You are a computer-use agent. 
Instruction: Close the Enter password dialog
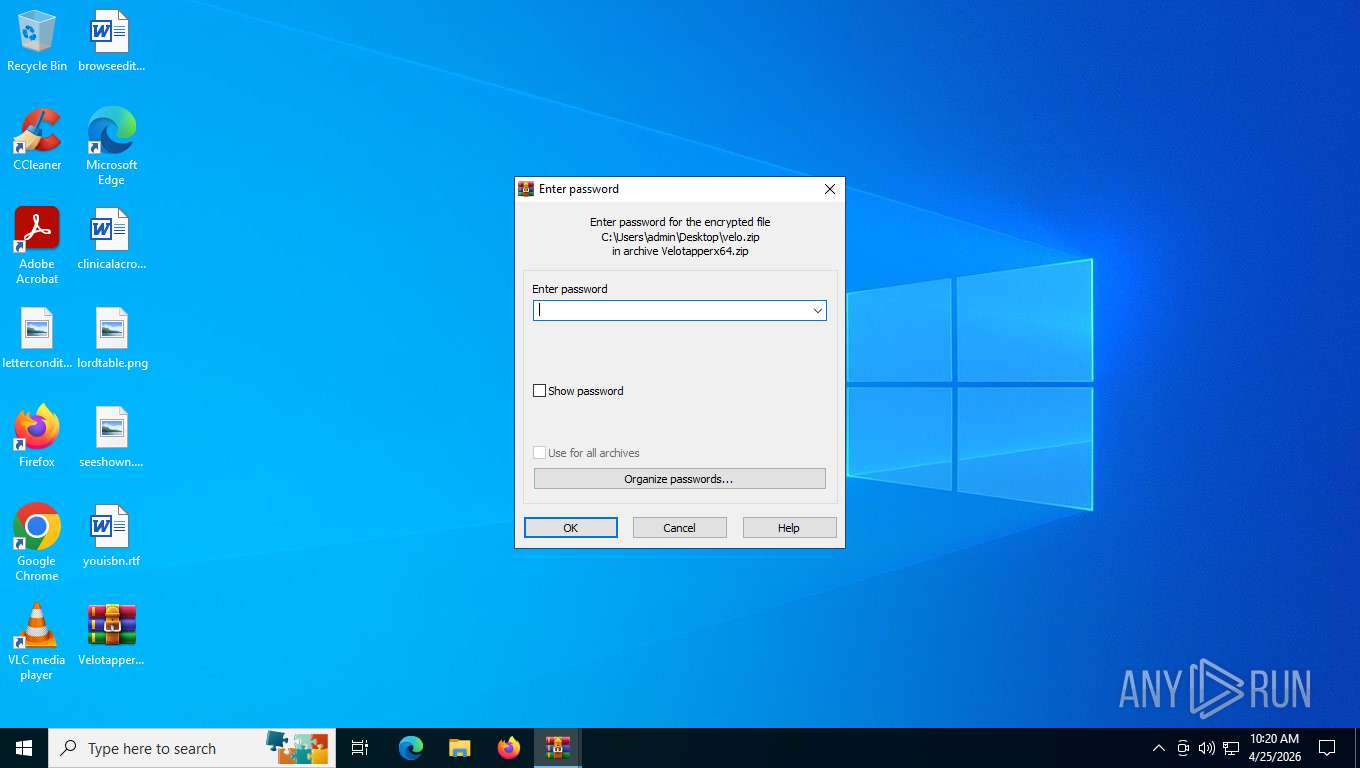click(x=829, y=189)
